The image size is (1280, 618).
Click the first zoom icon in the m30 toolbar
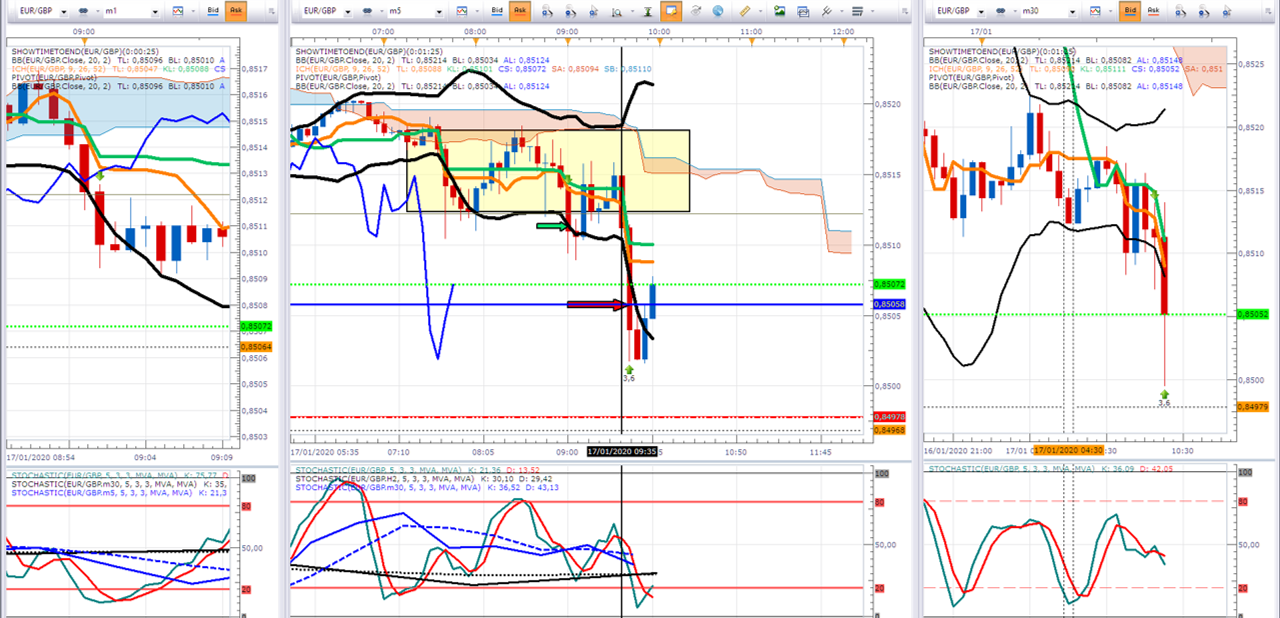coord(1180,11)
